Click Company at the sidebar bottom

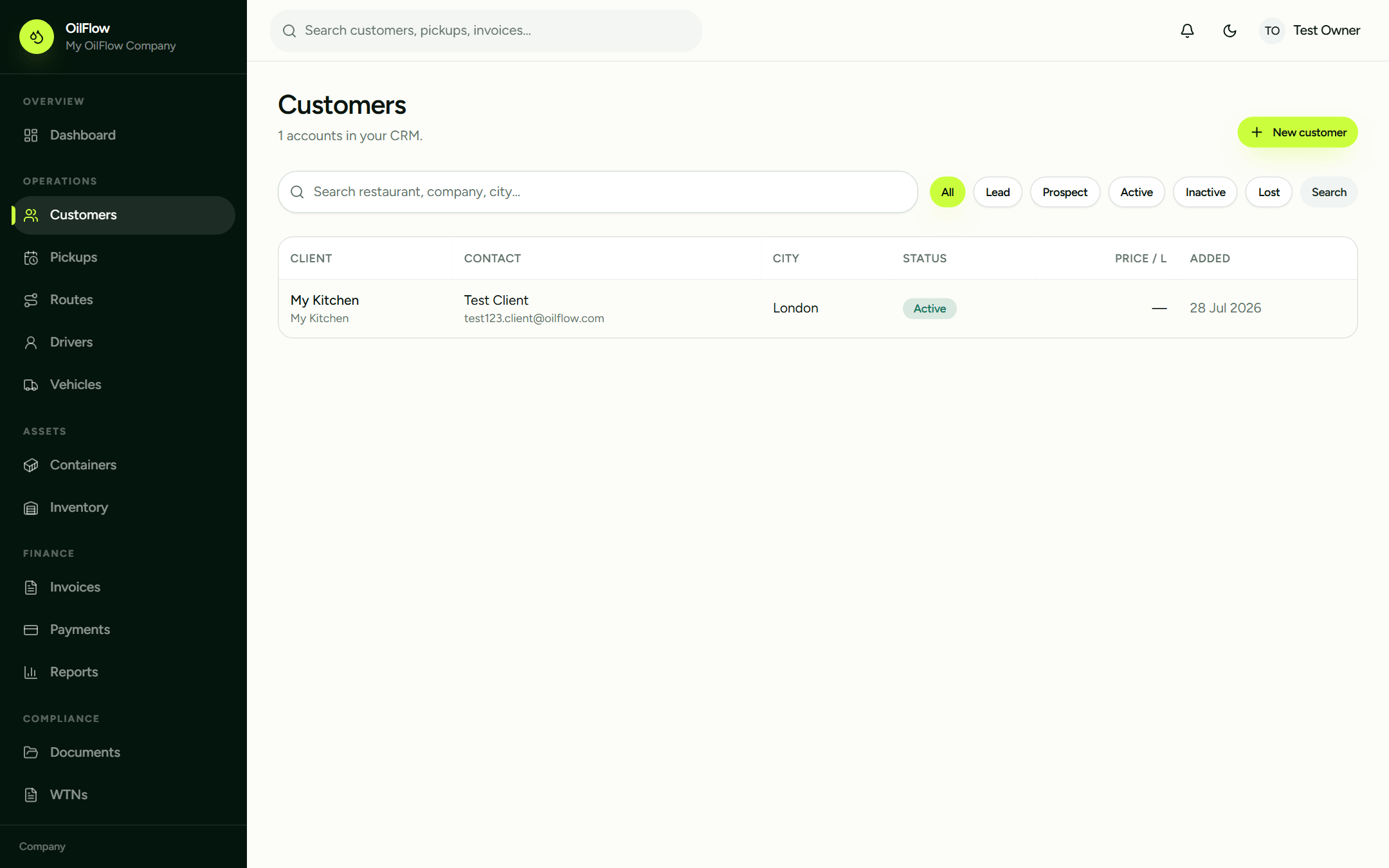tap(42, 846)
